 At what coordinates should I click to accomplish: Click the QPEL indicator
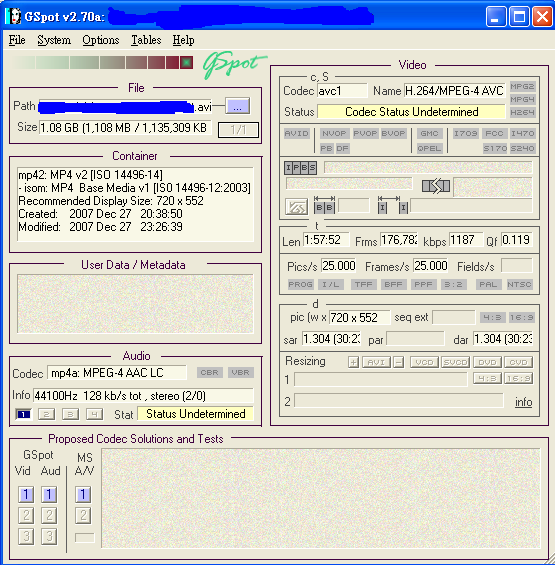[x=429, y=148]
